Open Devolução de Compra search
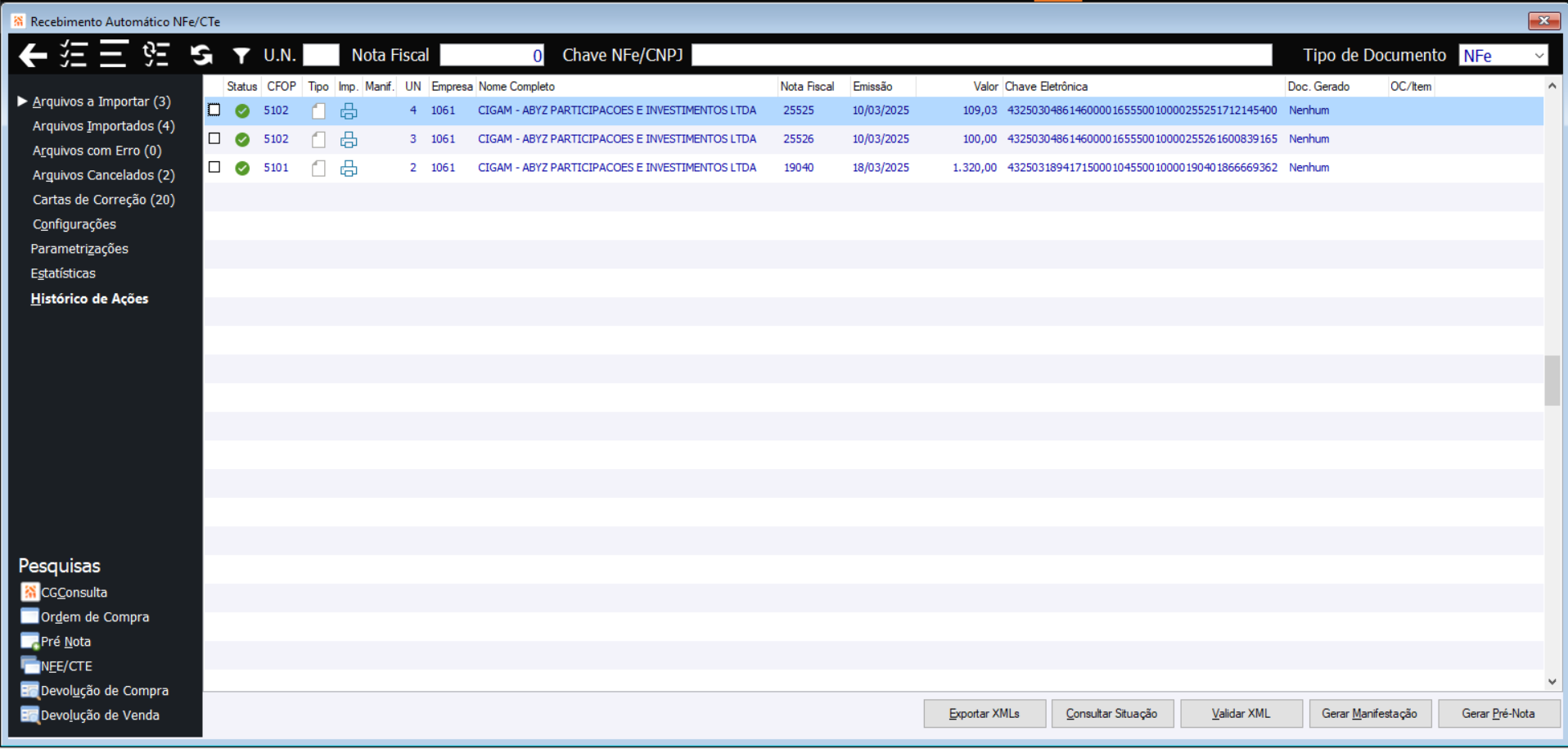Image resolution: width=1568 pixels, height=749 pixels. (95, 690)
